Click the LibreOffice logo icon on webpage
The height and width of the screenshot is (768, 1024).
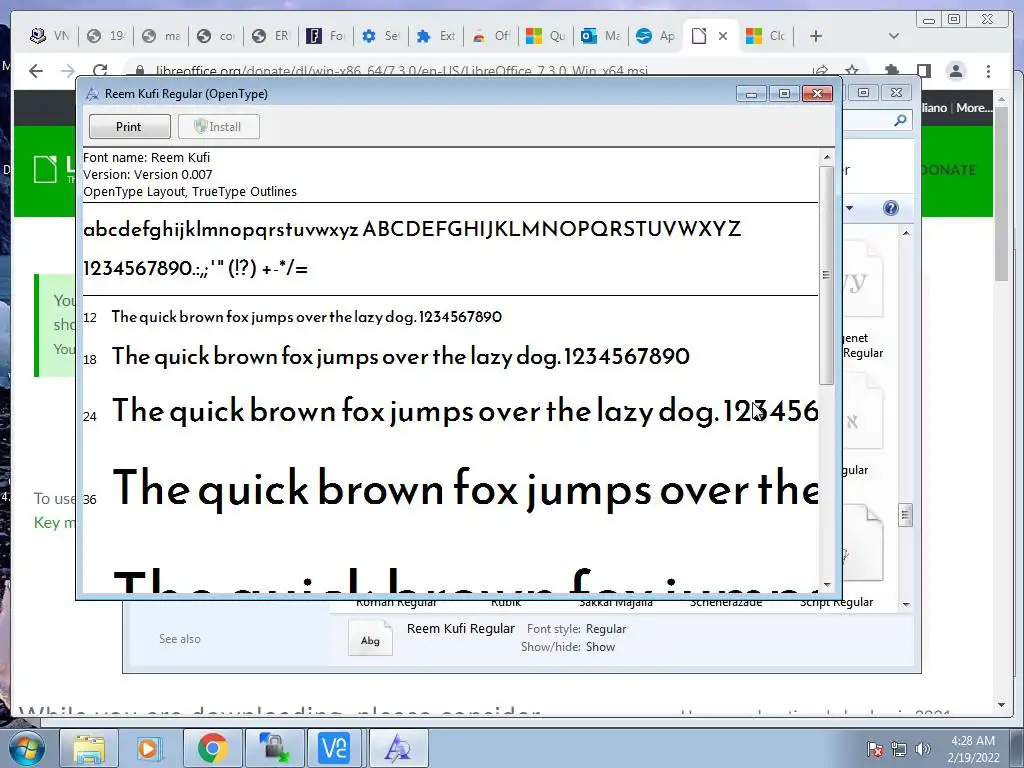click(x=46, y=170)
